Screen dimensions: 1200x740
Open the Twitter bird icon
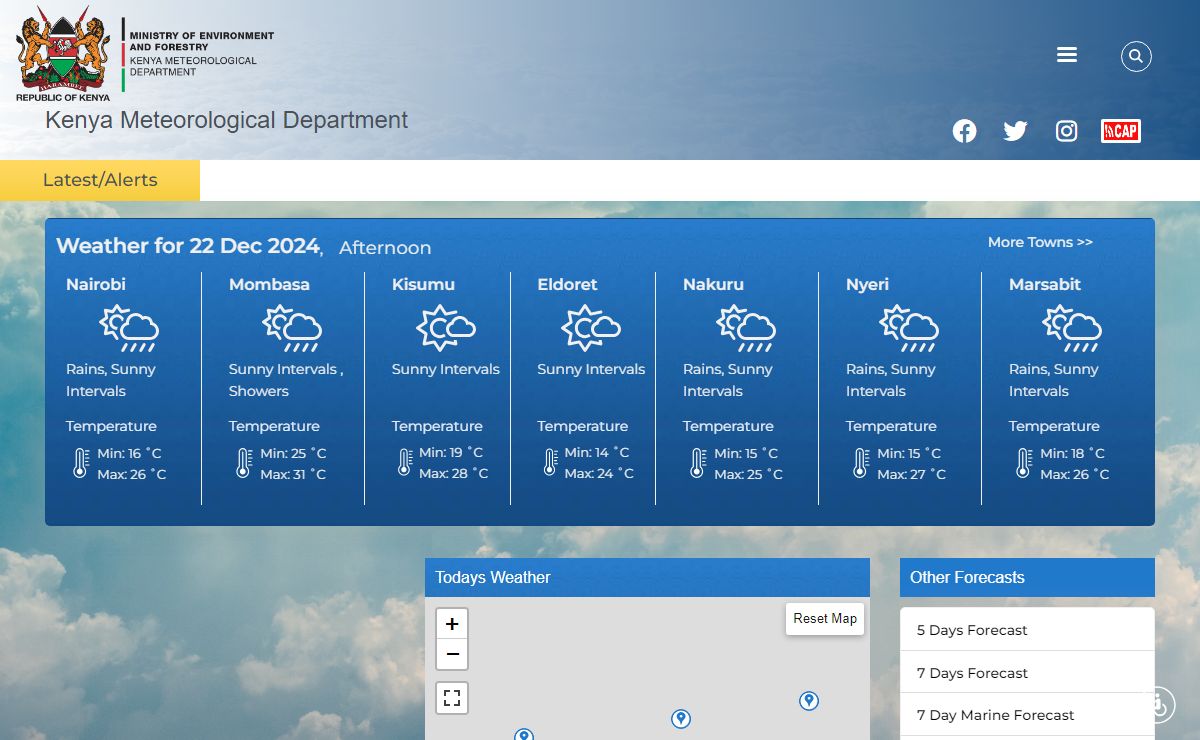click(x=1015, y=131)
